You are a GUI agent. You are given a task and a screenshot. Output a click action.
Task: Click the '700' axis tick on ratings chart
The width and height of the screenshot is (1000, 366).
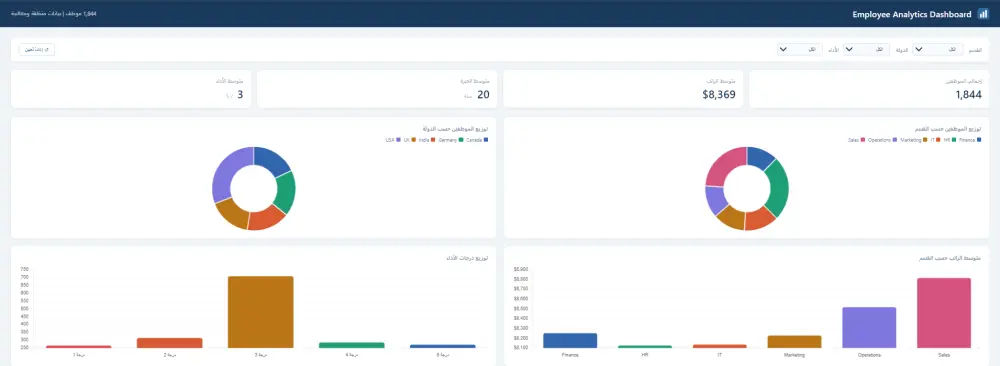click(x=25, y=277)
